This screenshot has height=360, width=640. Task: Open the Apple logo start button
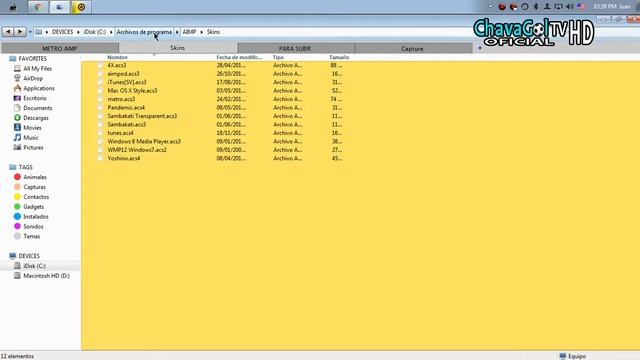[13, 7]
